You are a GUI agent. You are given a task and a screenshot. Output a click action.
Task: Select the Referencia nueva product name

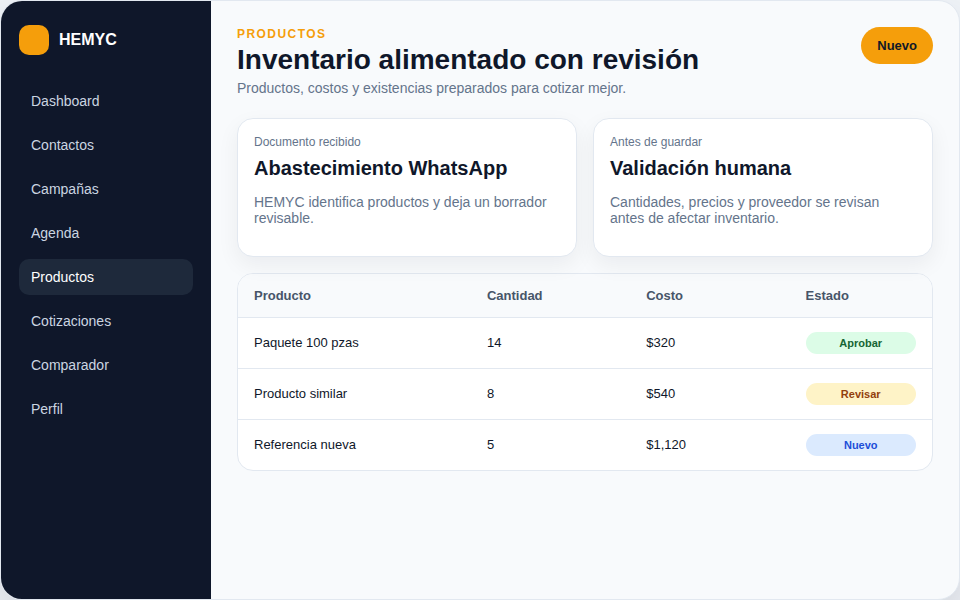point(305,444)
